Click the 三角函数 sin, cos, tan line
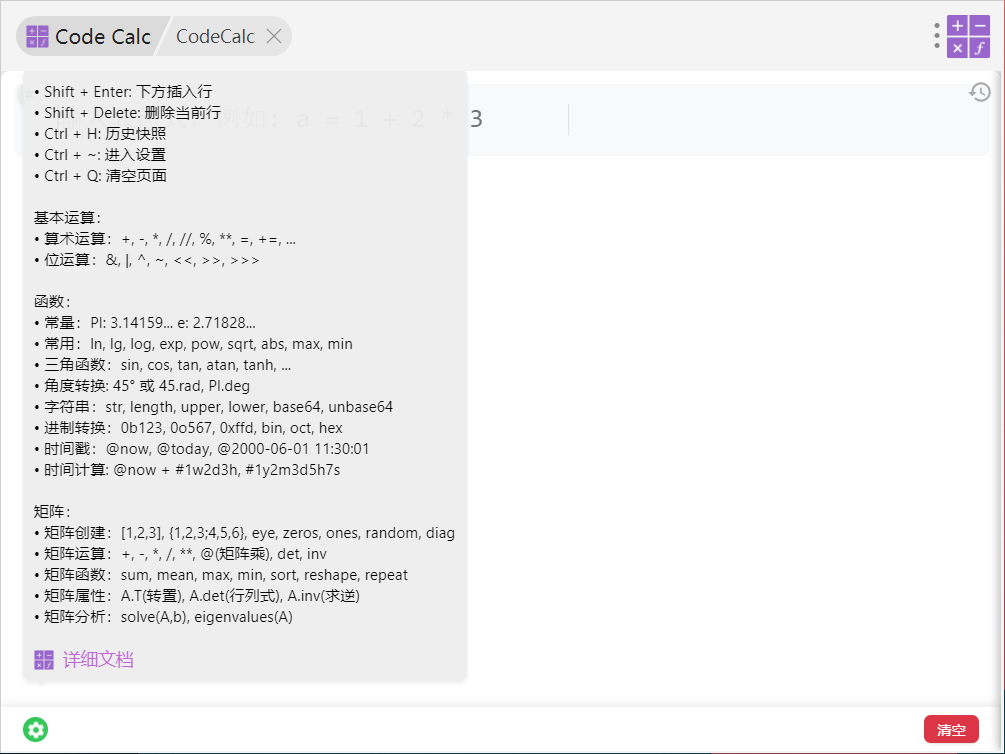Viewport: 1005px width, 754px height. point(163,365)
